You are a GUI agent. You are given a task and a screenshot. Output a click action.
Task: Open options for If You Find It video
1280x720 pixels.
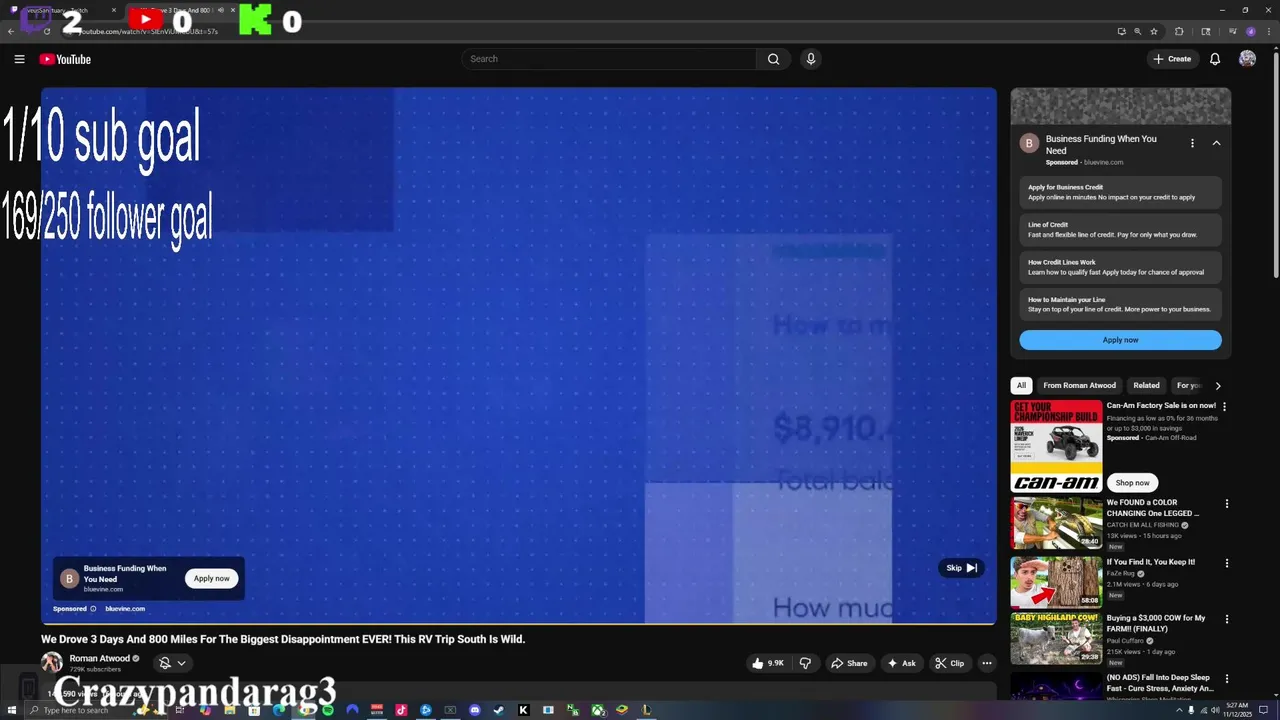pos(1227,563)
